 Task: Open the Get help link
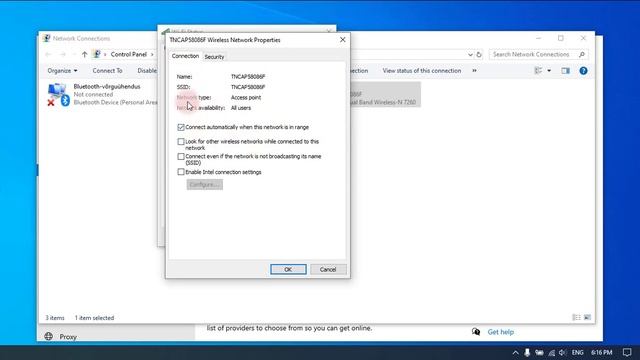(500, 332)
